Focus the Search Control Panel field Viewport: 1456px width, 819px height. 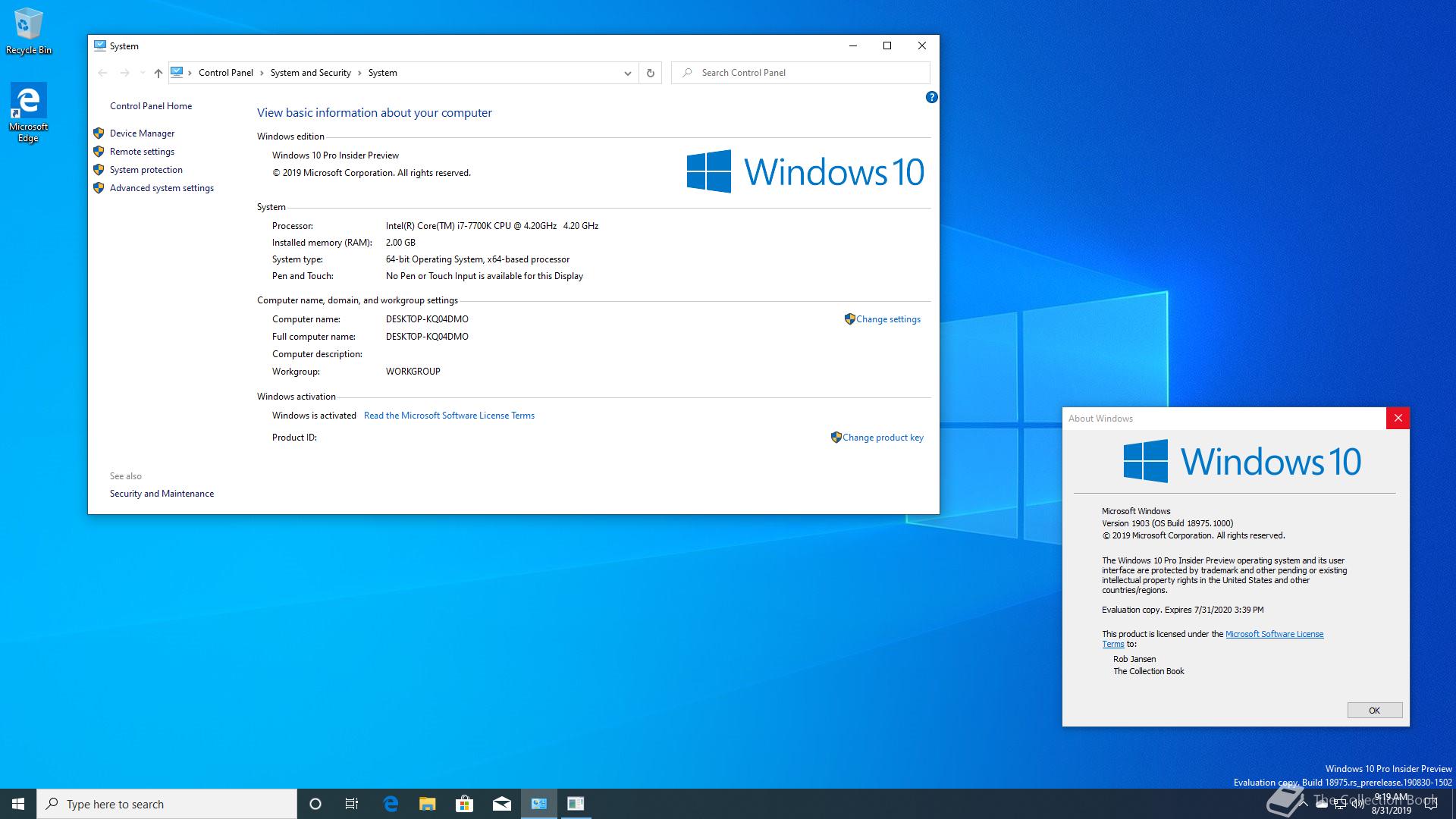[801, 73]
